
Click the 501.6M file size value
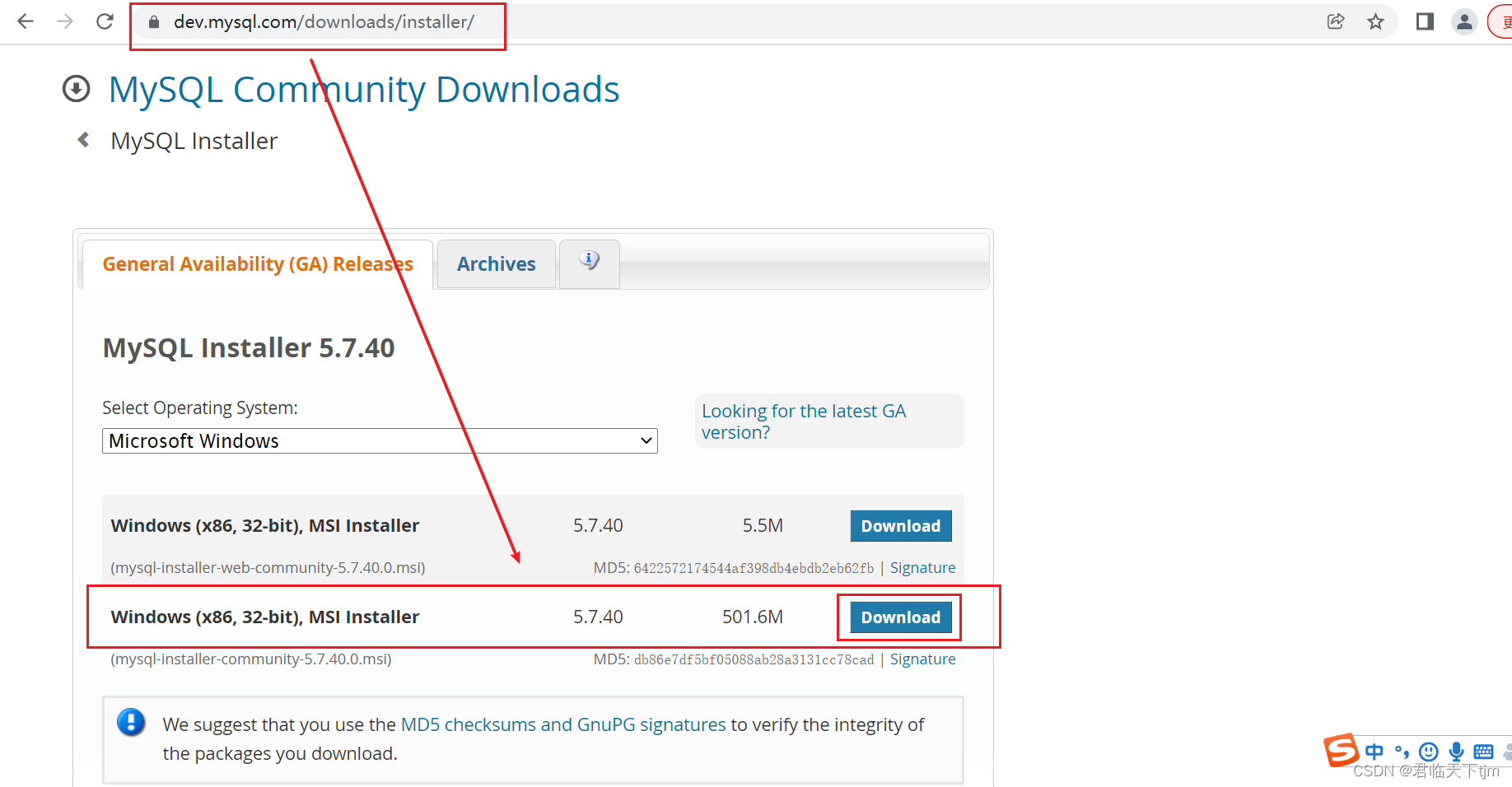tap(753, 617)
